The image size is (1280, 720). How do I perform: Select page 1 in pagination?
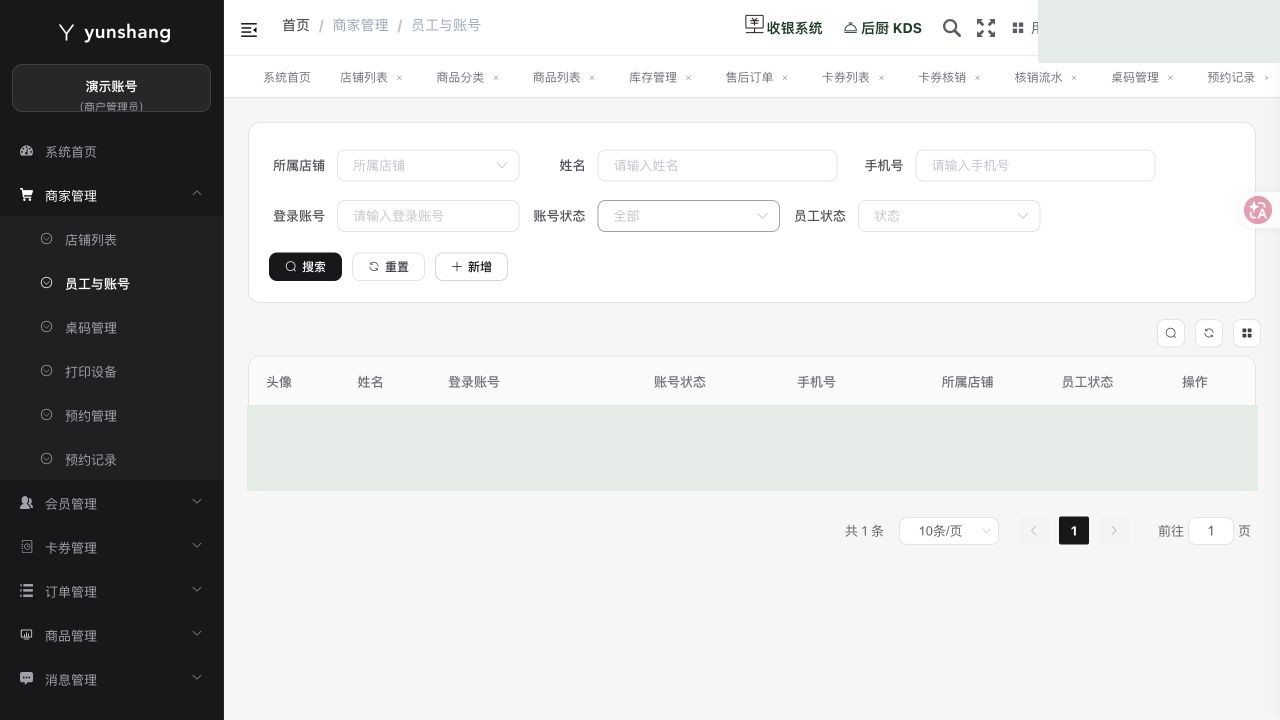(1074, 531)
